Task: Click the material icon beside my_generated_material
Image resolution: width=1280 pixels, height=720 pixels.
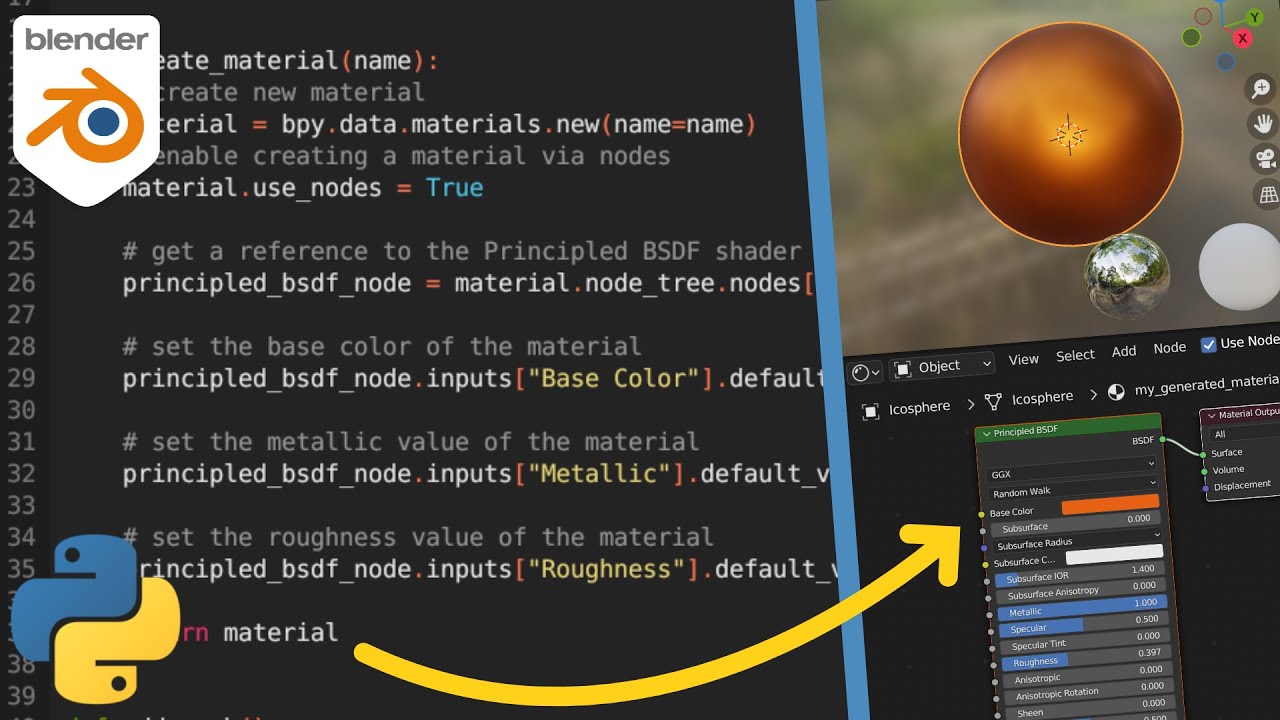Action: (x=1115, y=394)
